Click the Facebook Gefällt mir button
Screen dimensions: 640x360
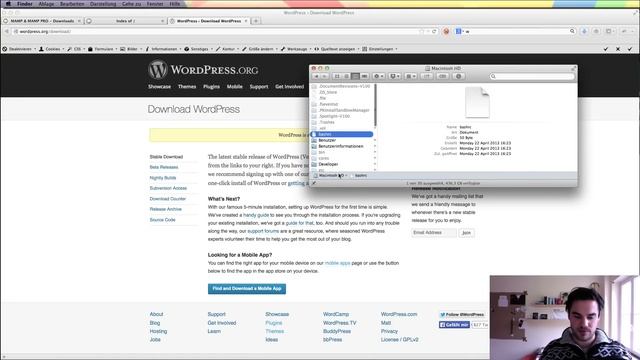(454, 325)
